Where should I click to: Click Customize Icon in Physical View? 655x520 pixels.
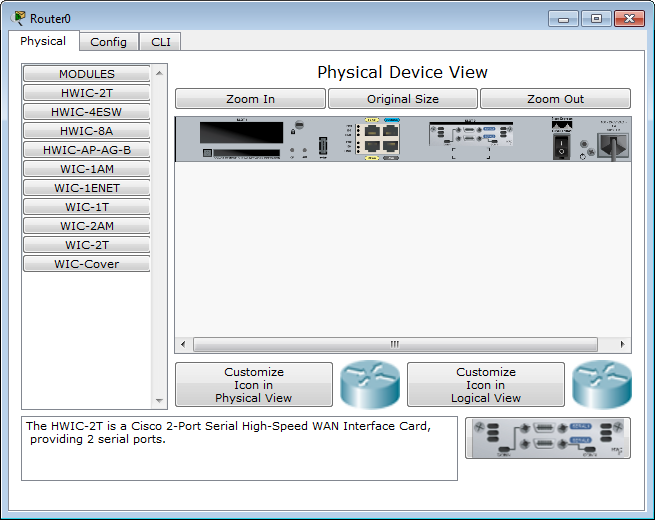(254, 384)
